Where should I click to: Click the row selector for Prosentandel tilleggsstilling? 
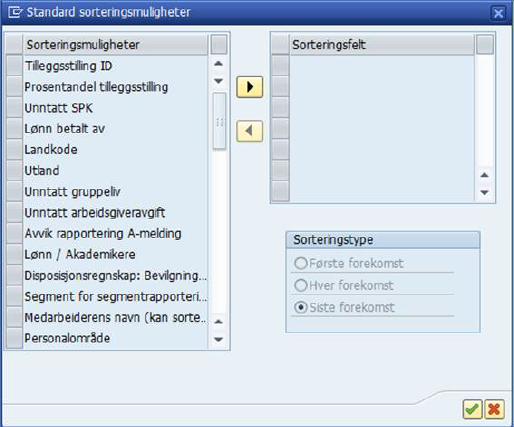(14, 87)
